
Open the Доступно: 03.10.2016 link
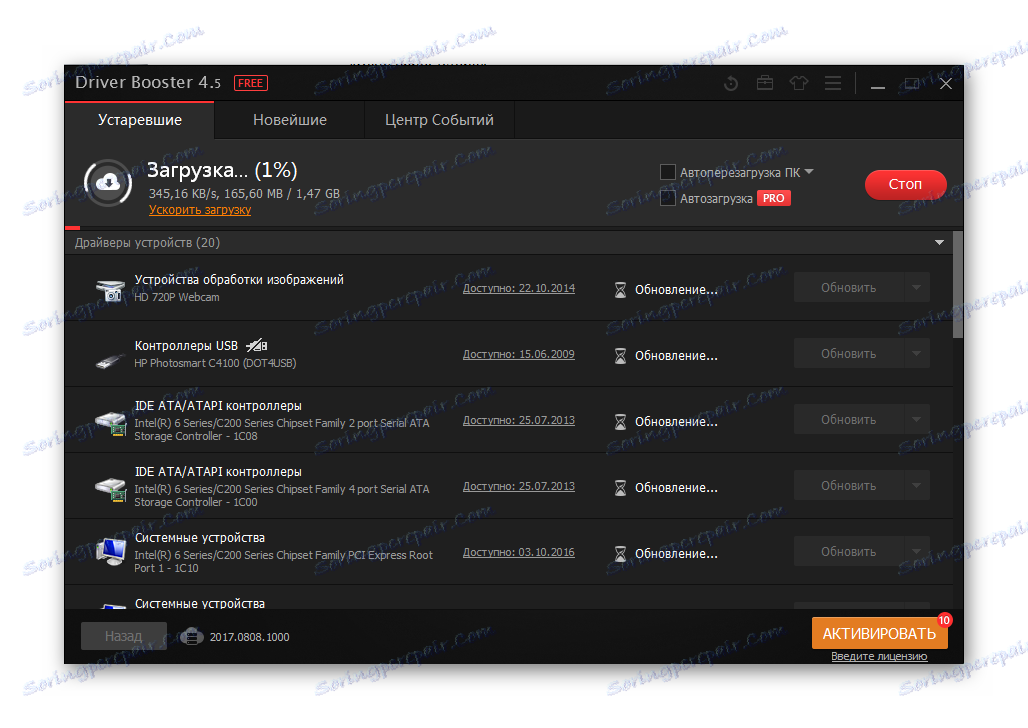tap(519, 552)
